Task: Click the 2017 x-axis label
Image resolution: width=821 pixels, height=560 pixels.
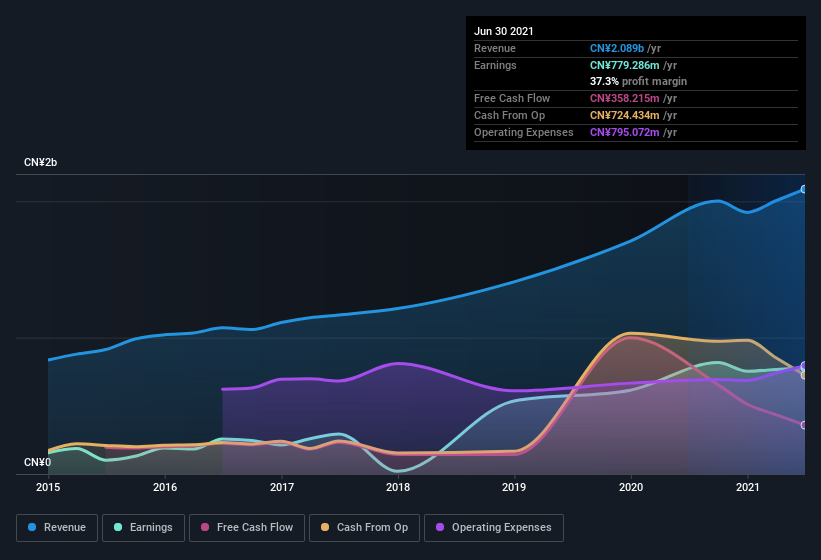Action: [x=282, y=487]
